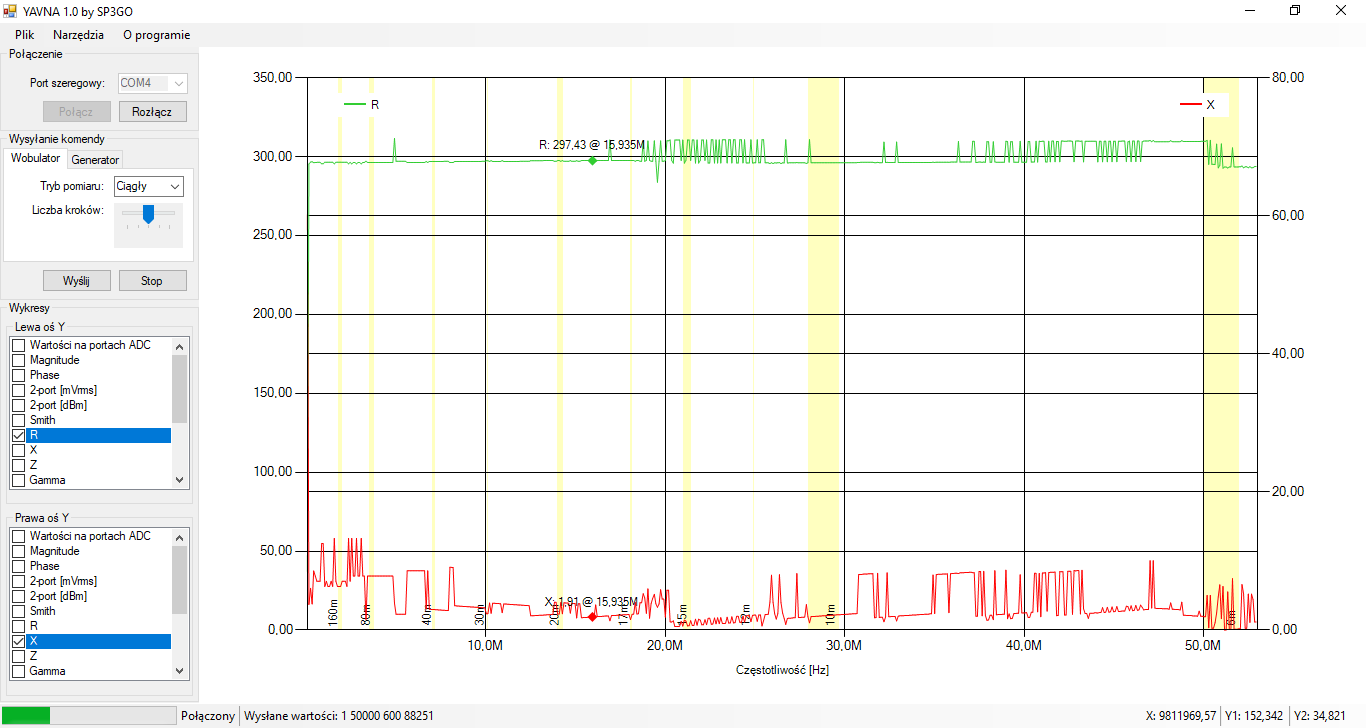Open the Tryb pomiaru dropdown
Image resolution: width=1366 pixels, height=728 pixels.
(x=148, y=186)
